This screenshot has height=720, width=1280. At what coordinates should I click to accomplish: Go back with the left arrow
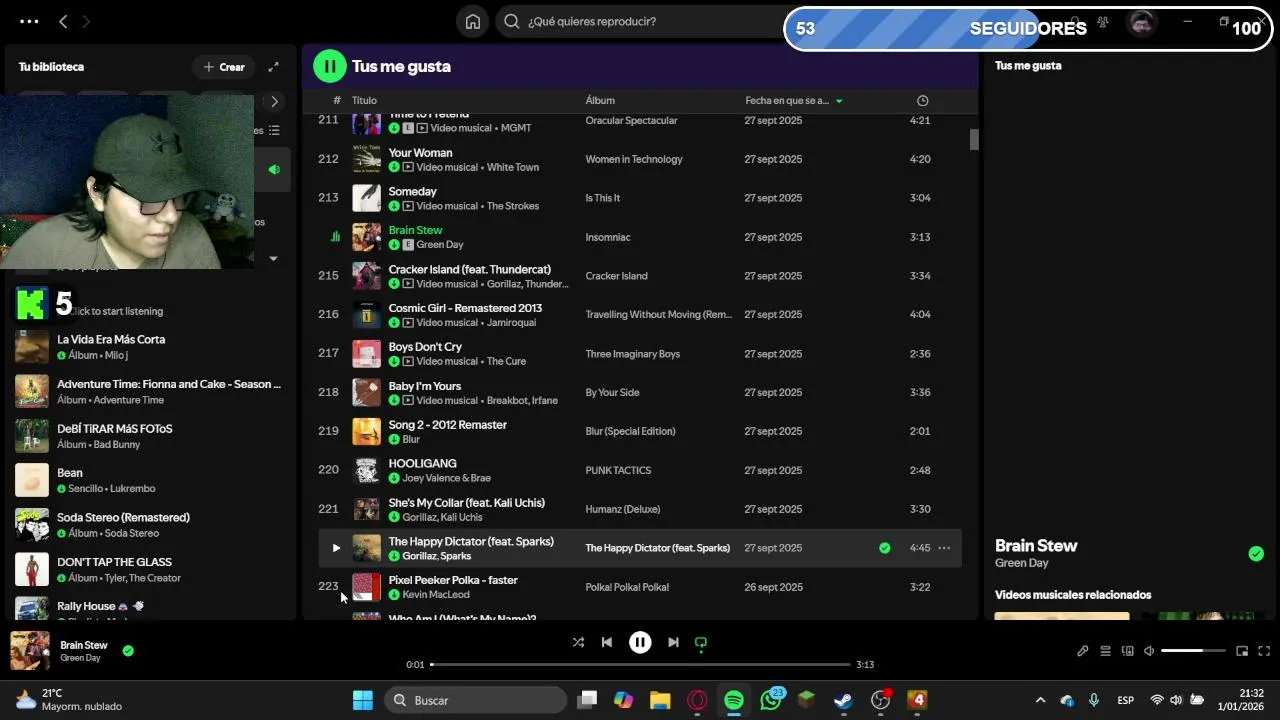pos(63,21)
